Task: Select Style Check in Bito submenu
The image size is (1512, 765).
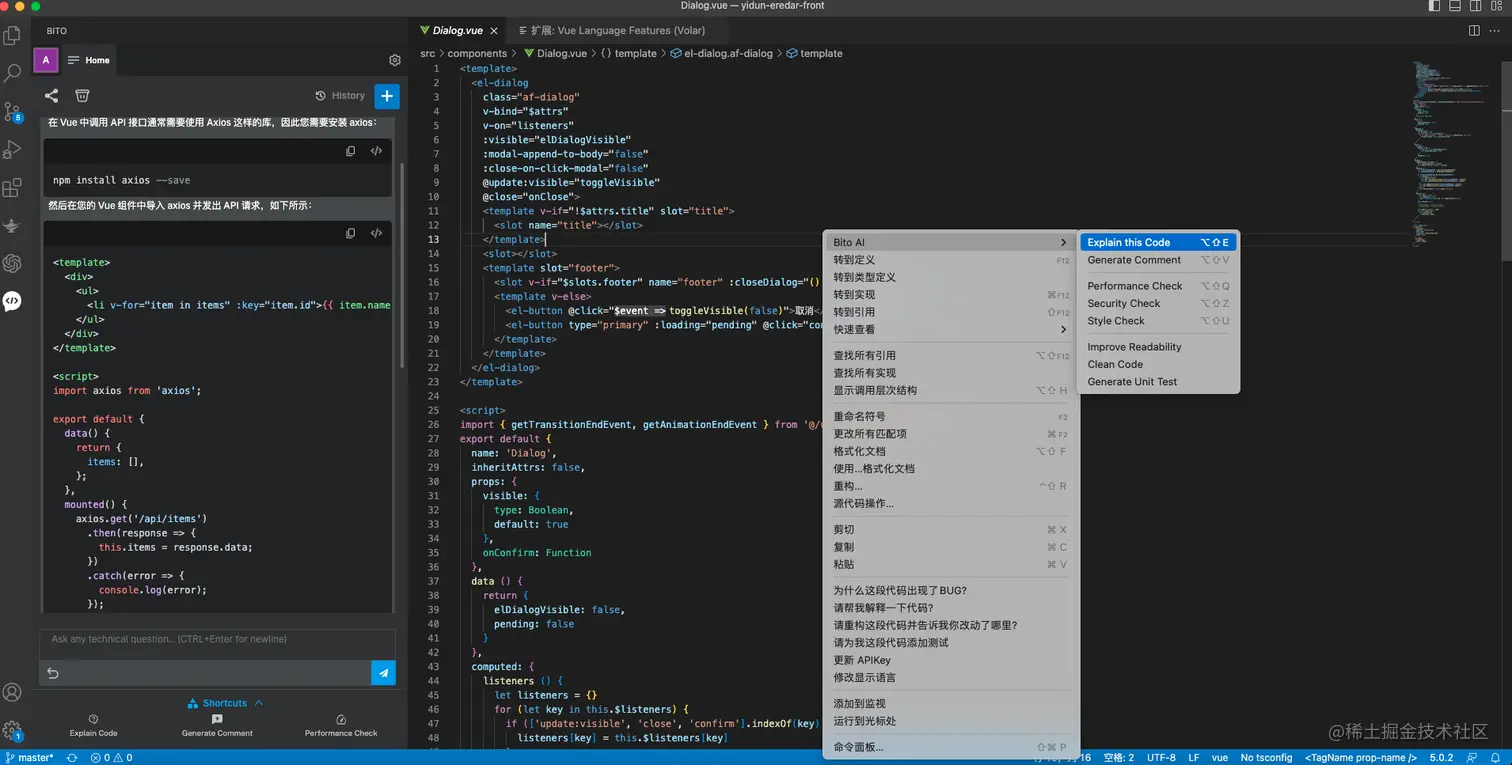Action: coord(1158,321)
